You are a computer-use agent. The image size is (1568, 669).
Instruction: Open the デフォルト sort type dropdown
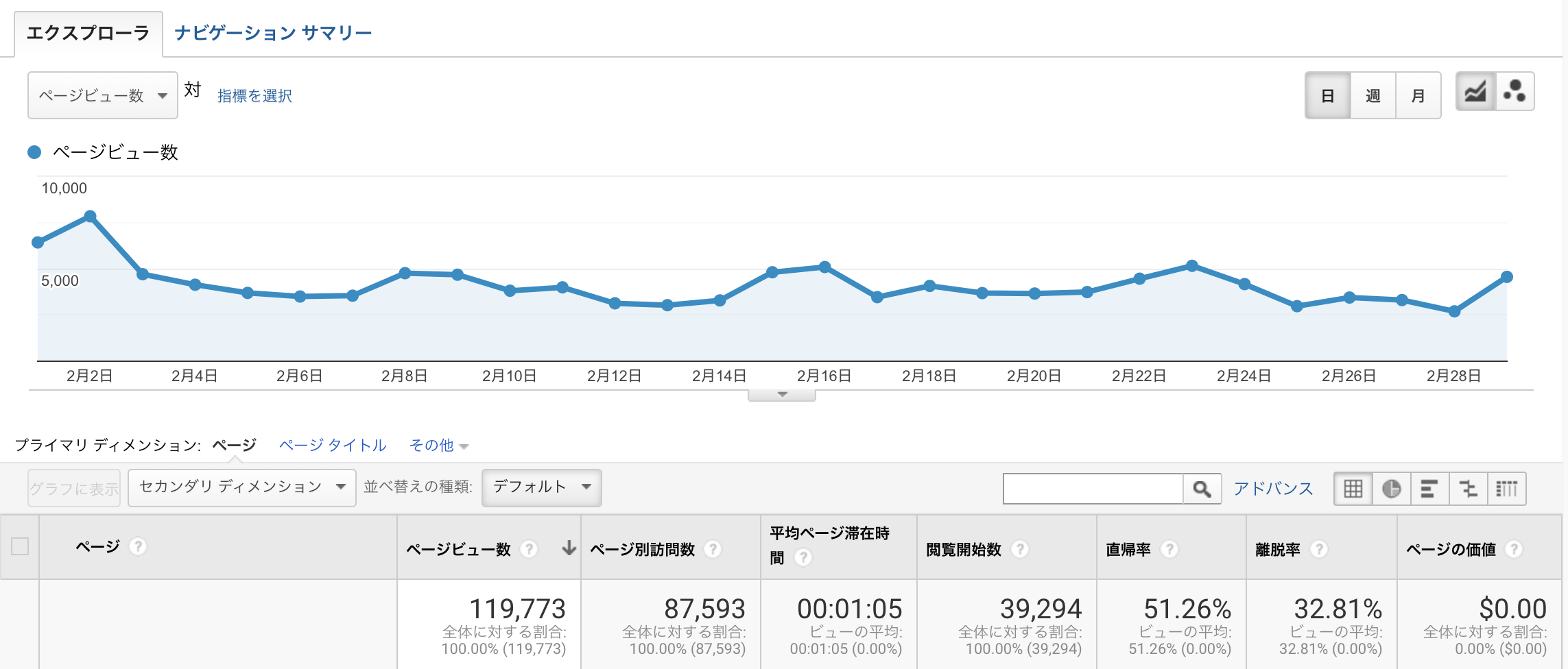[541, 487]
